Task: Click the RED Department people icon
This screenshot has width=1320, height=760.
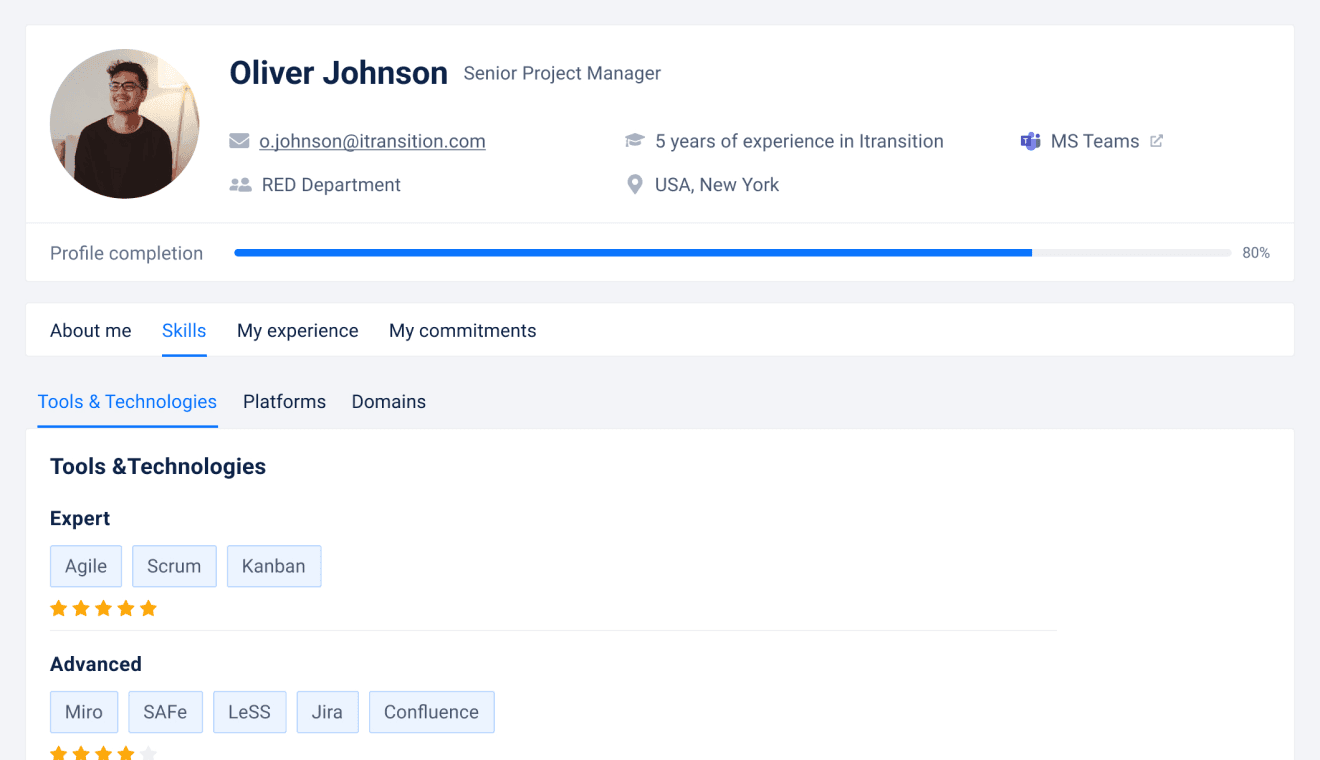Action: pos(240,185)
